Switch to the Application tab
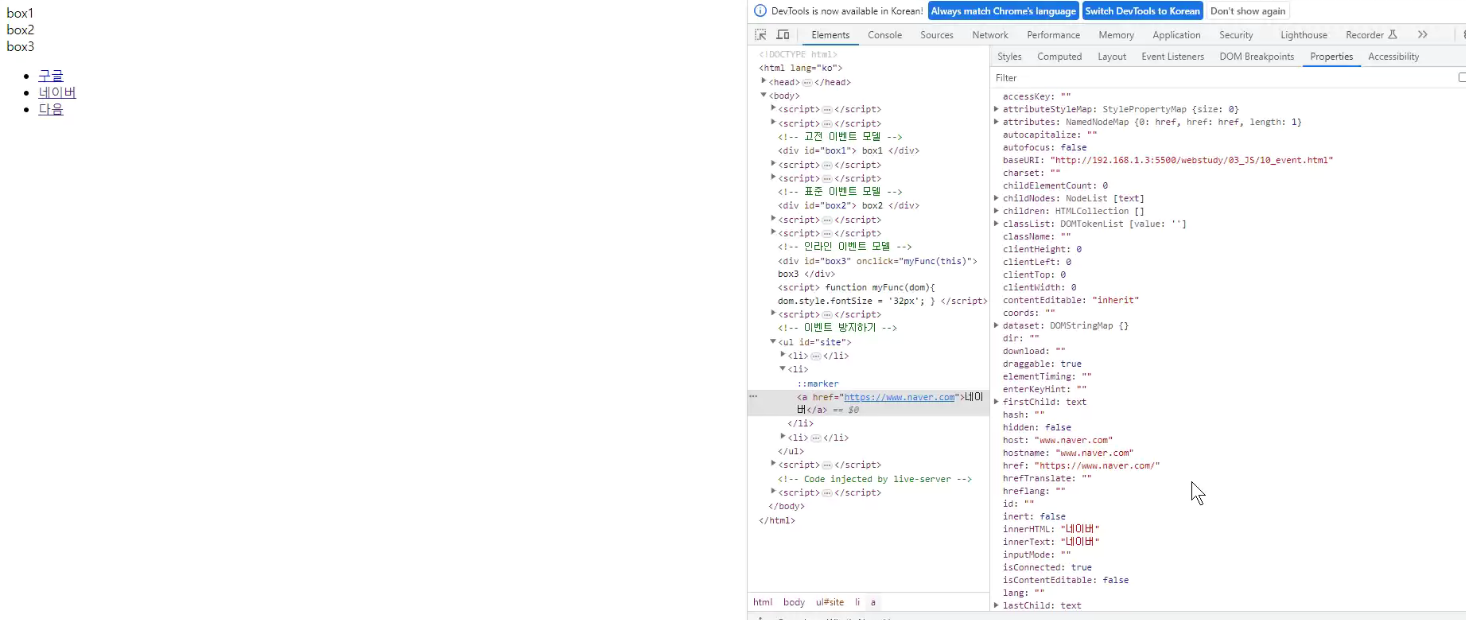1466x620 pixels. pyautogui.click(x=1176, y=35)
